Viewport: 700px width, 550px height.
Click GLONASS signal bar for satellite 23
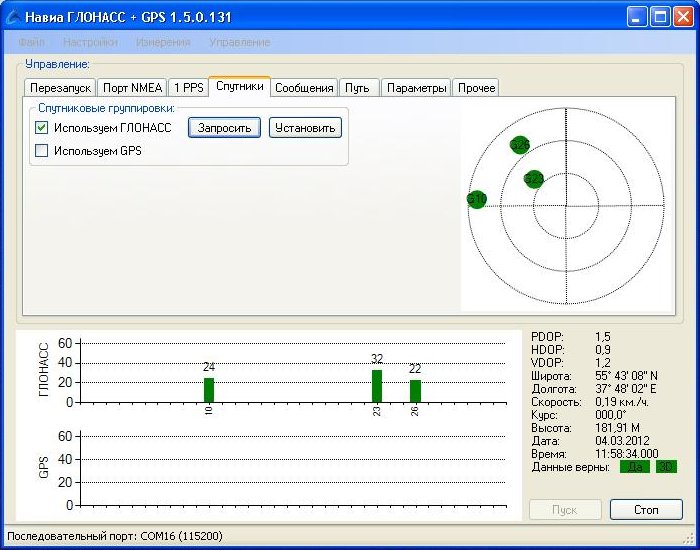point(377,386)
